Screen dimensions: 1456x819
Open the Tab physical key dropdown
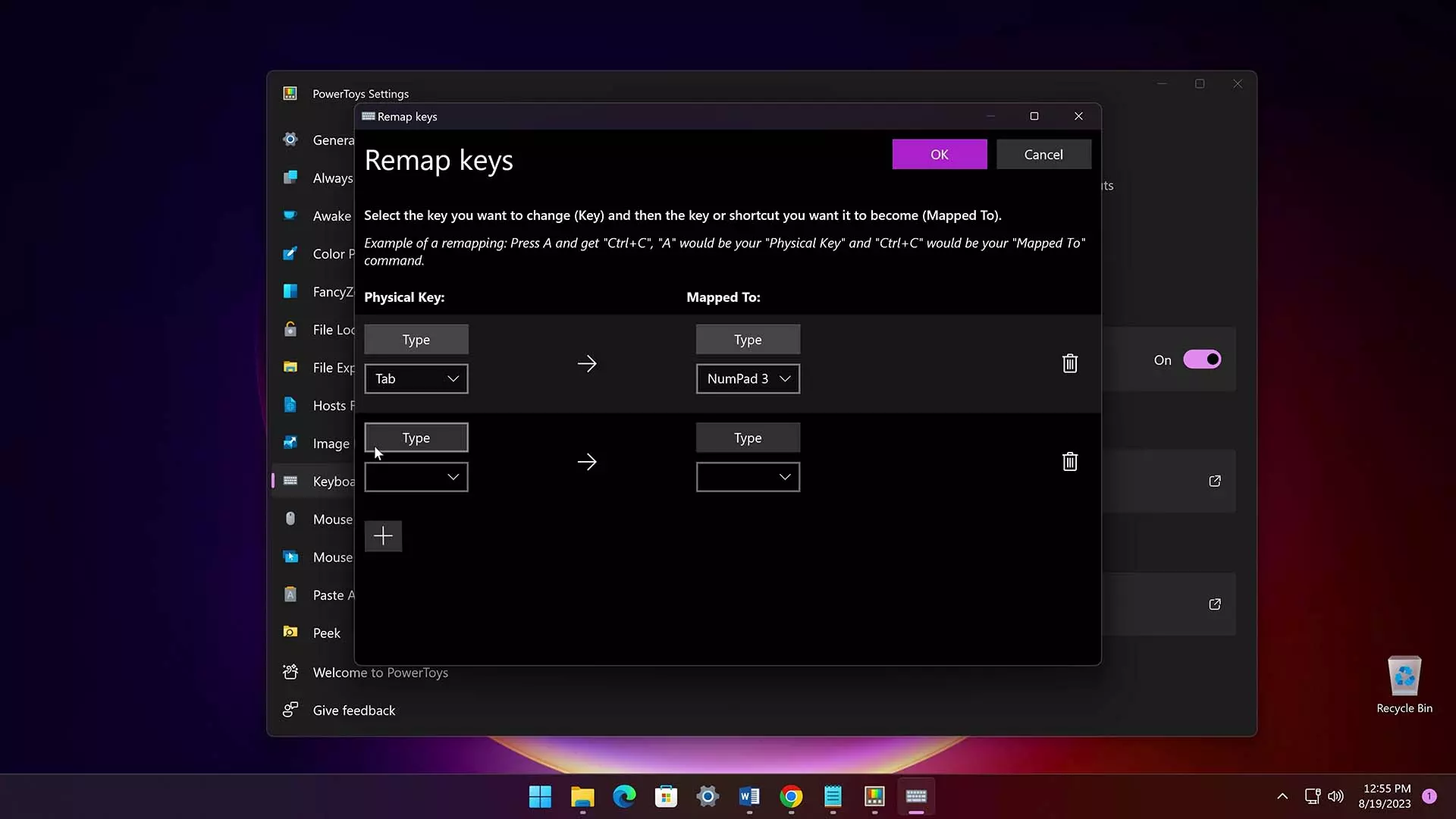click(x=416, y=378)
